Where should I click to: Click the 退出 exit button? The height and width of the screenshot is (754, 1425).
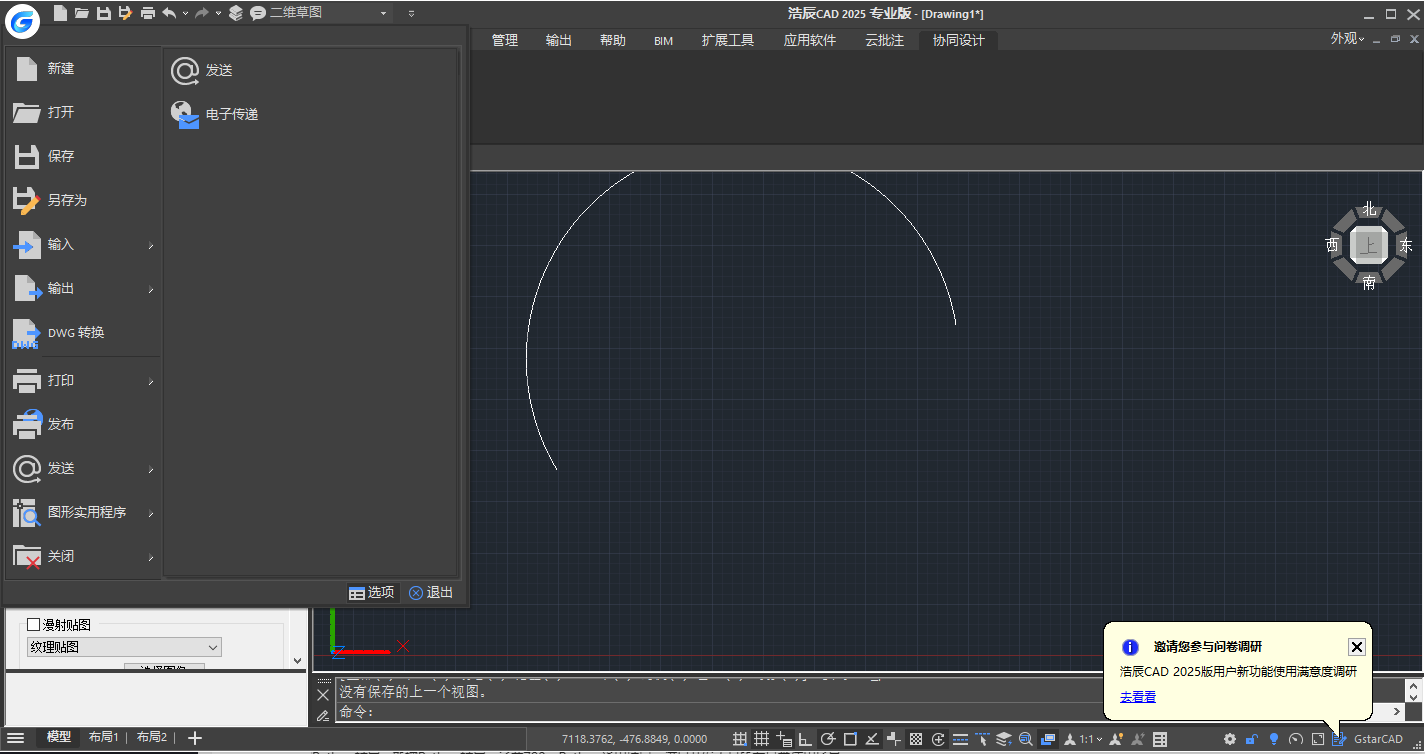[x=430, y=592]
